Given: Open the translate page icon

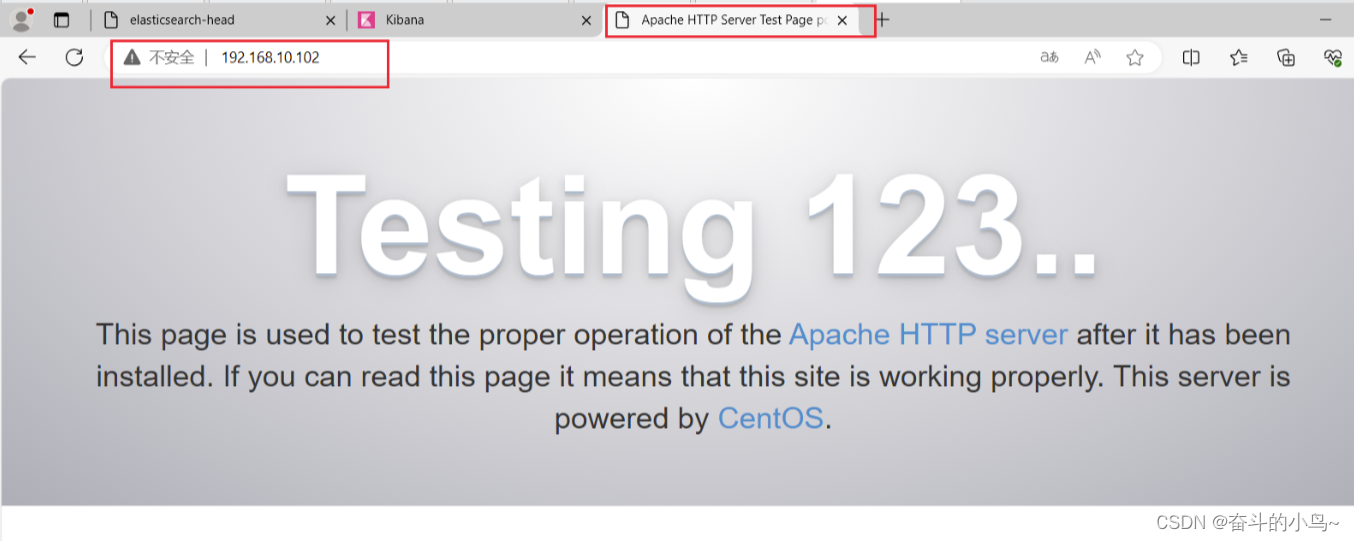Looking at the screenshot, I should (1049, 58).
